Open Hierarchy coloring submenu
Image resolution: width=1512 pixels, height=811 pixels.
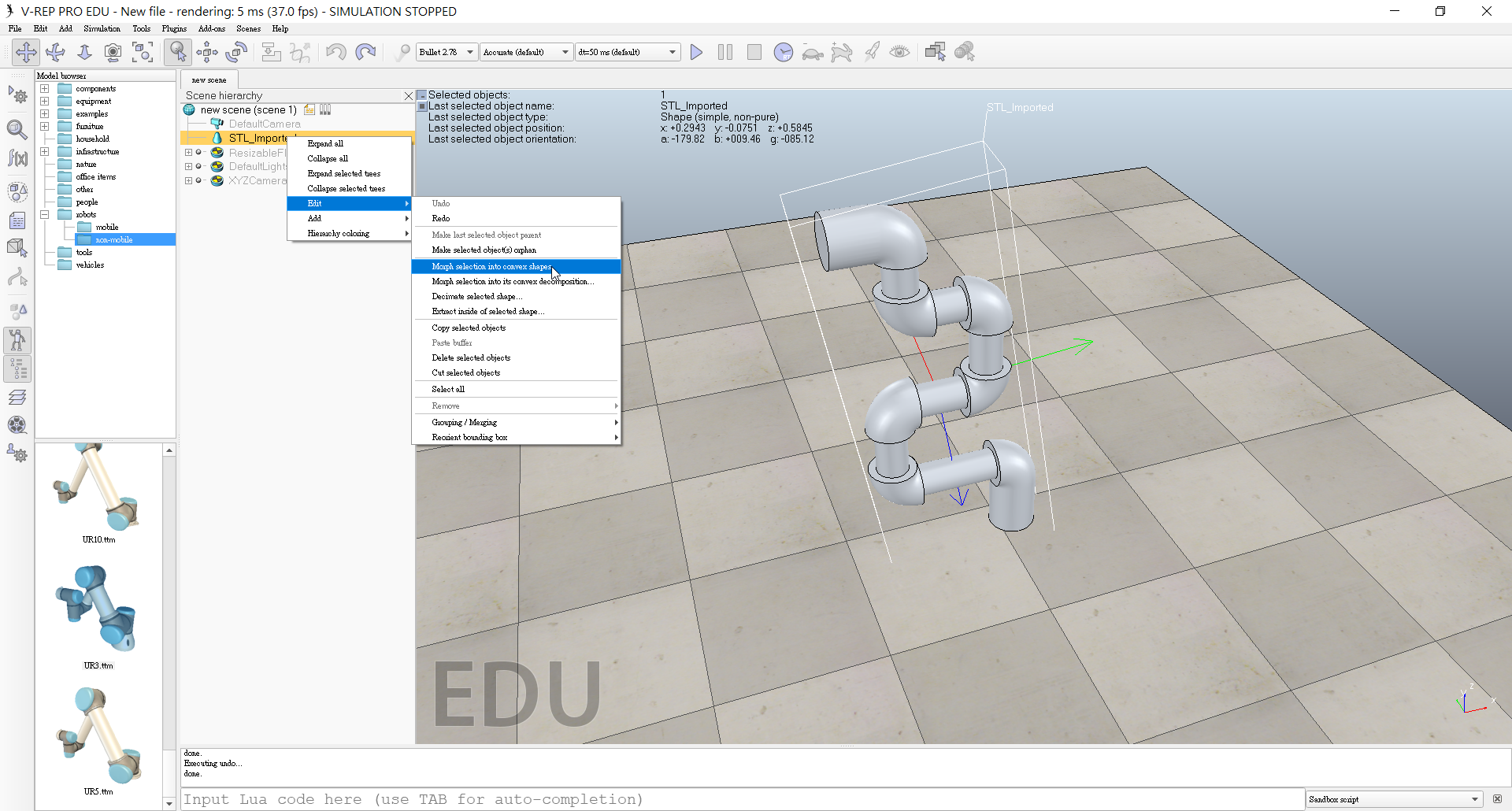(350, 234)
